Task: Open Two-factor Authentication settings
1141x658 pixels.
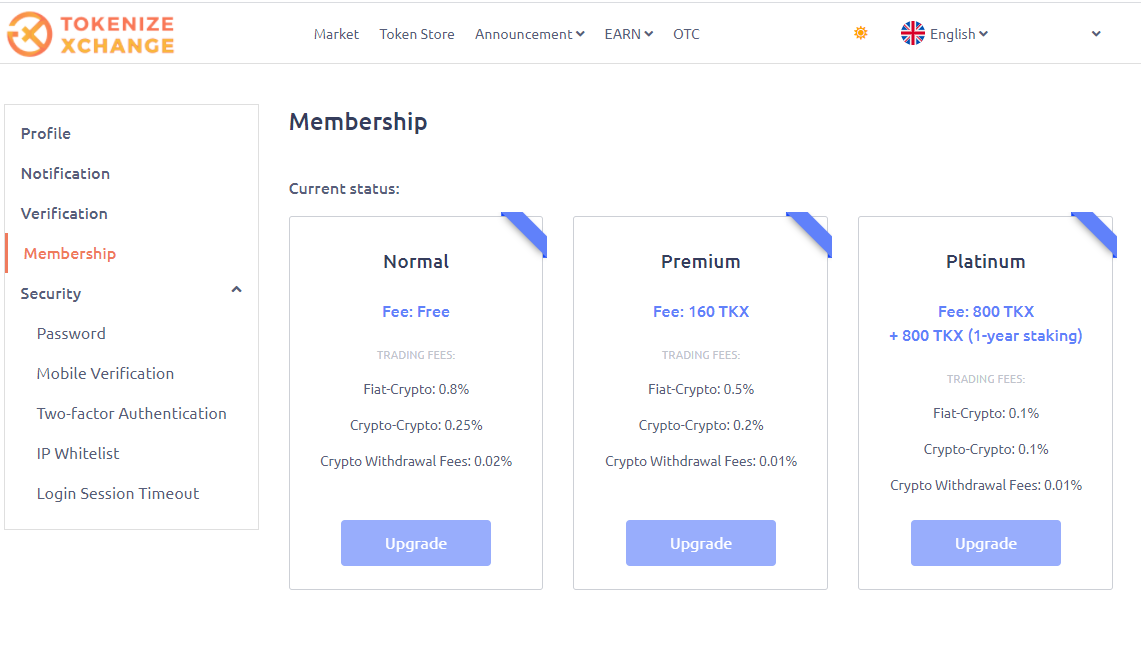Action: point(132,413)
